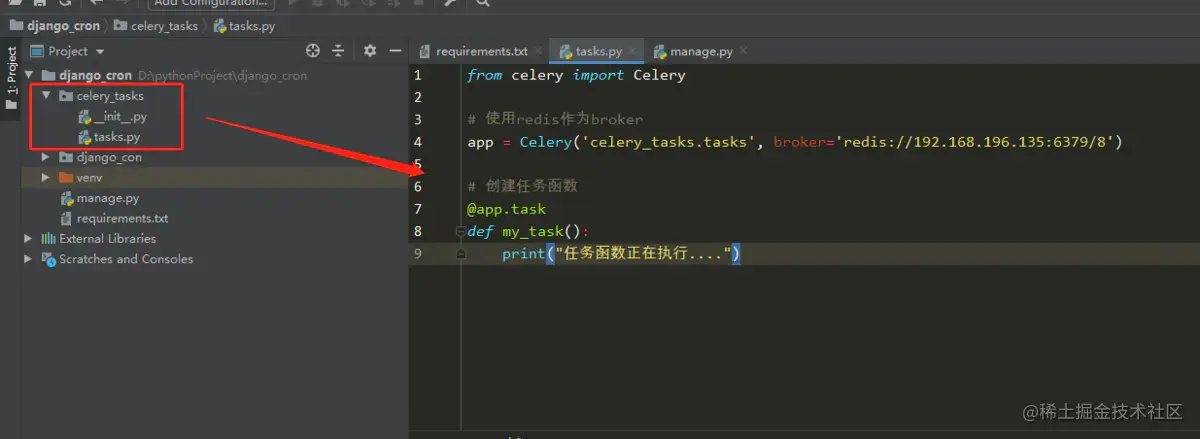The height and width of the screenshot is (439, 1200).
Task: Select requirements.txt in the project tree
Action: tap(122, 218)
